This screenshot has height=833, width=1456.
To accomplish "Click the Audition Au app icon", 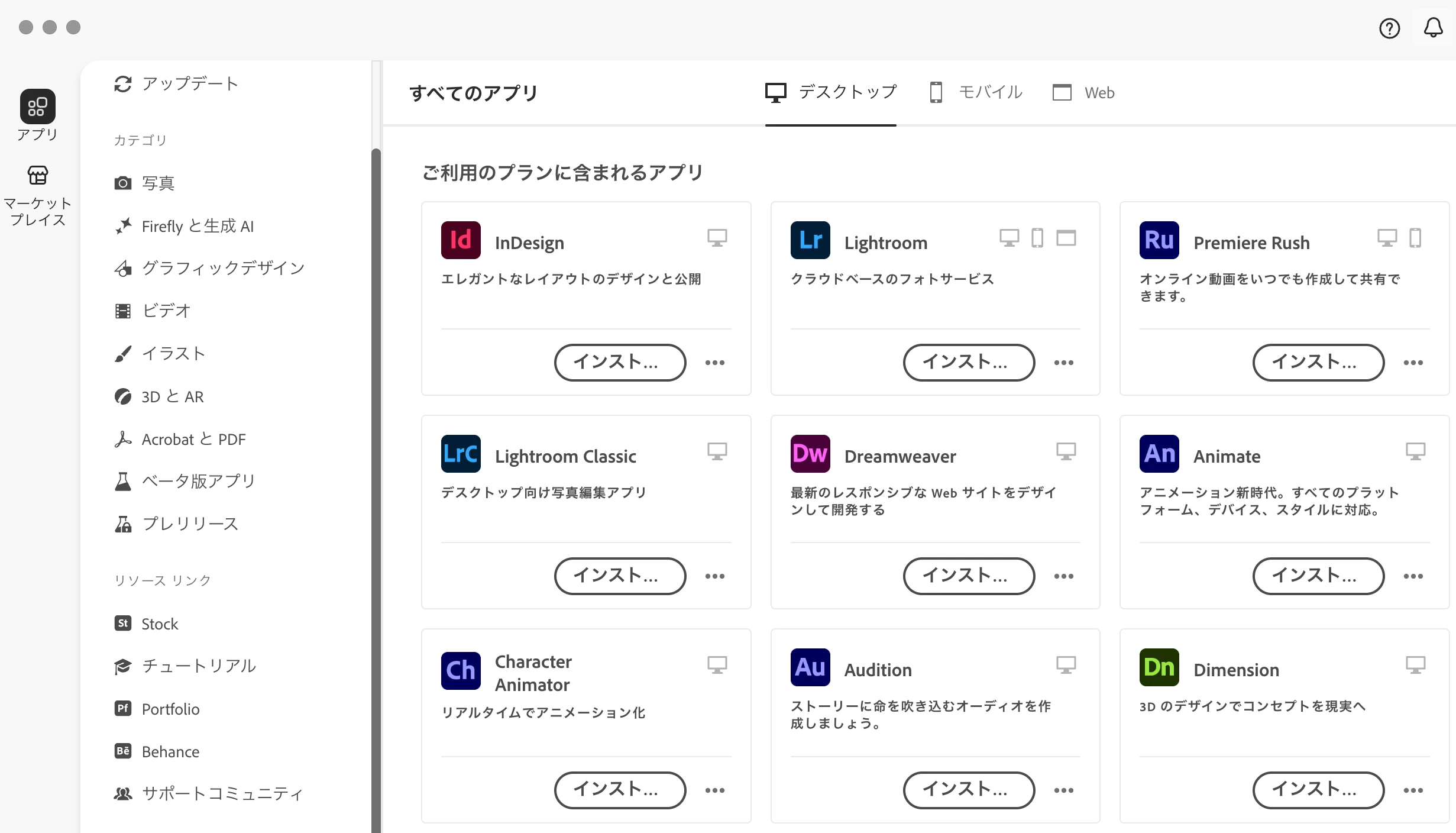I will (810, 667).
